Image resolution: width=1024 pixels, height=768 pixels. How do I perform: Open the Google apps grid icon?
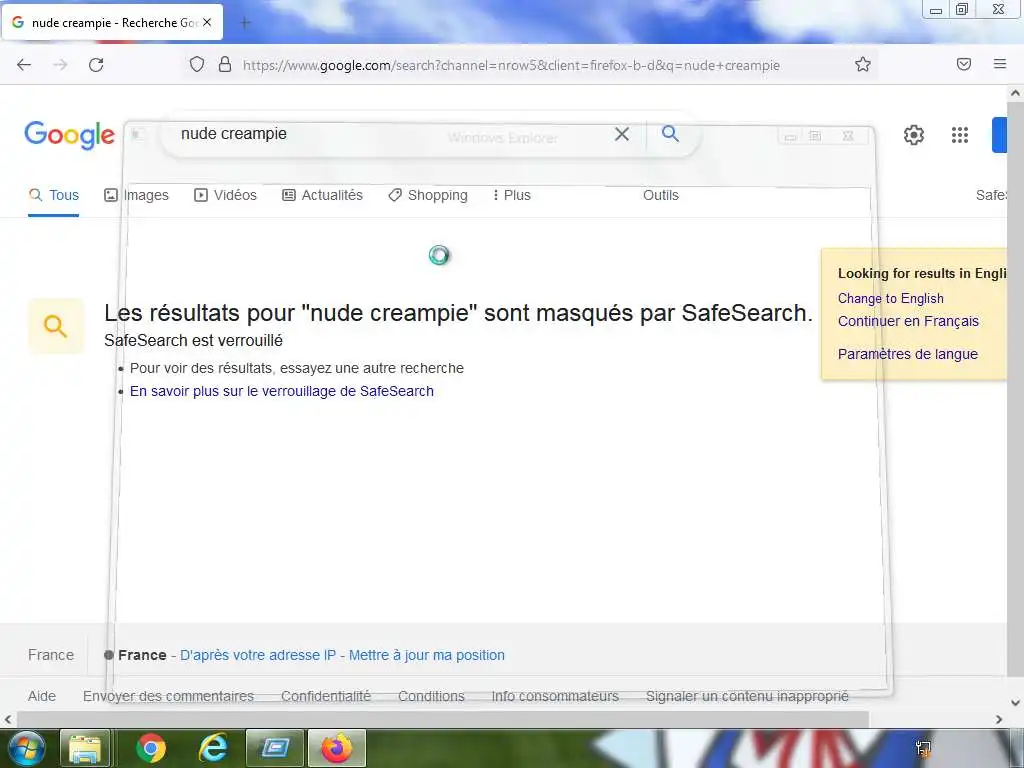tap(959, 135)
